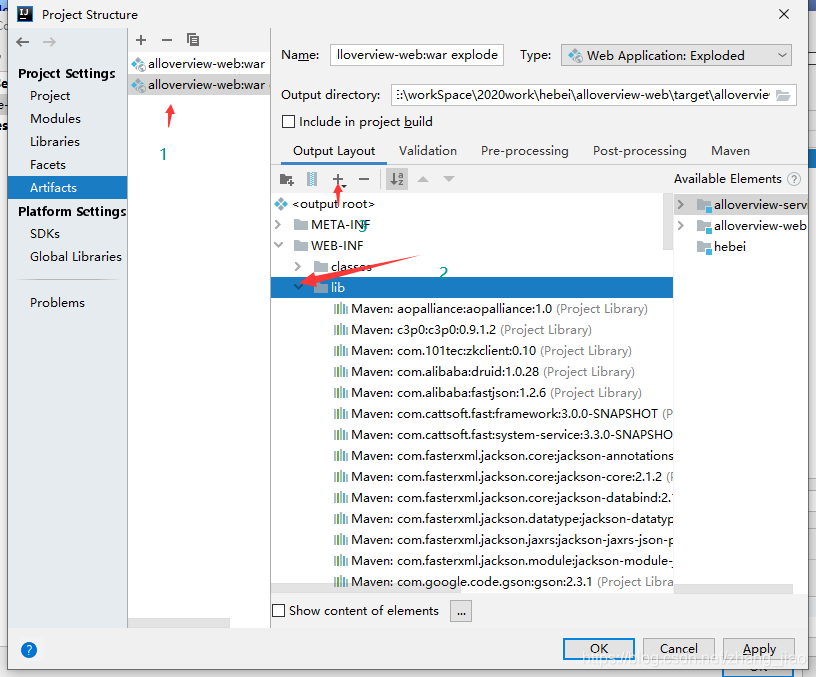Click the ellipsis button next to Show content

point(460,610)
